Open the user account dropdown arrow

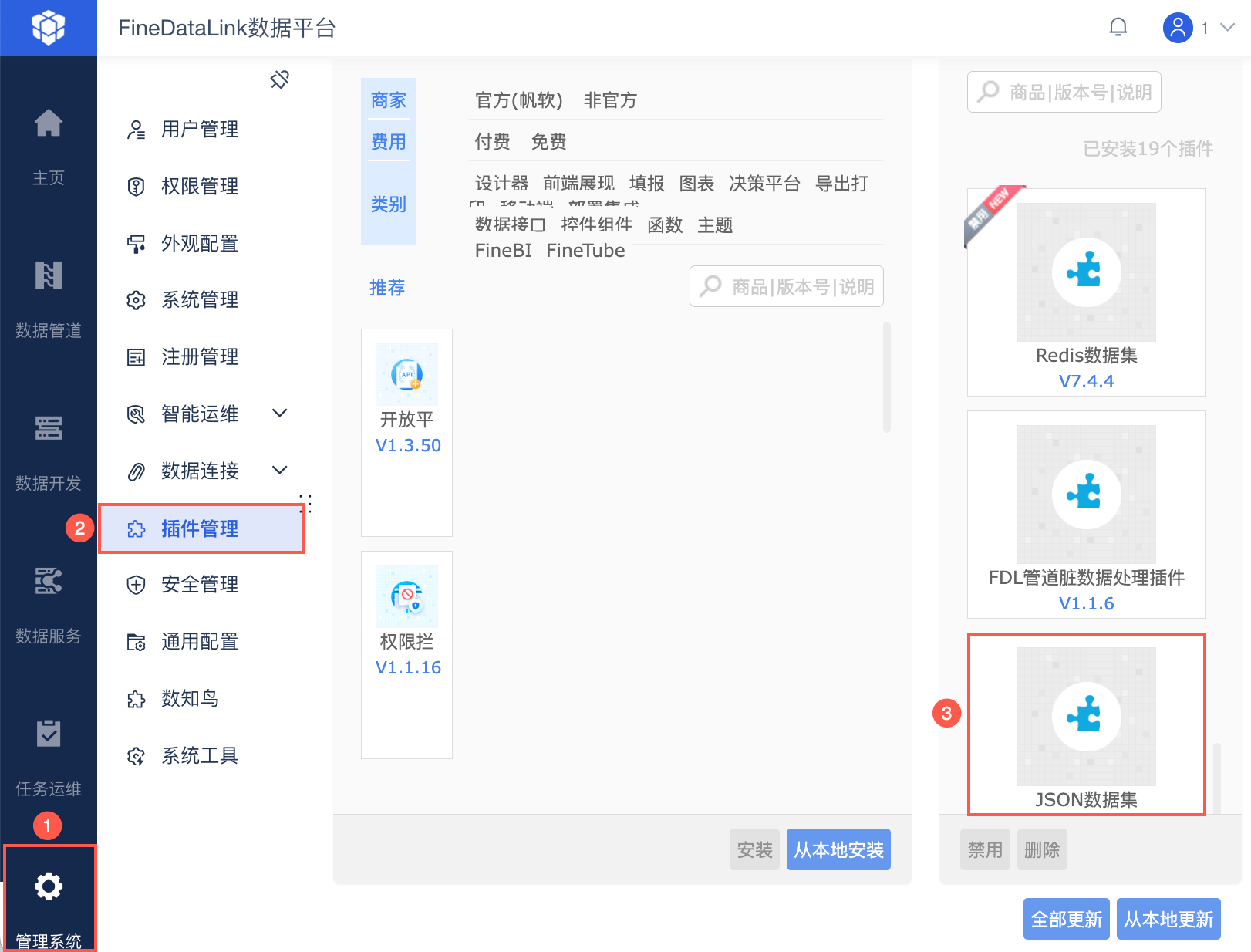tap(1227, 28)
